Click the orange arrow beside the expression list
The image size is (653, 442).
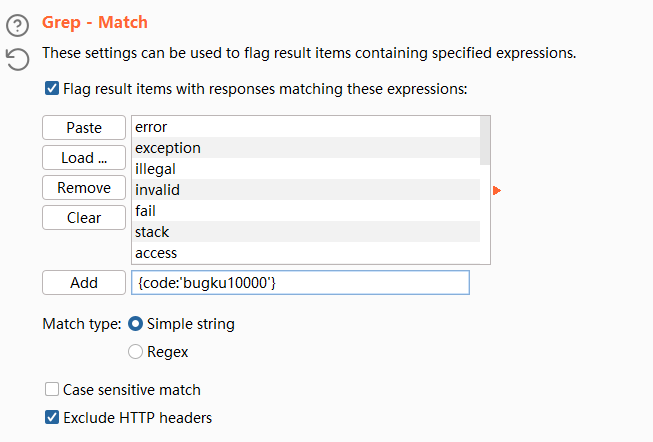tap(496, 190)
